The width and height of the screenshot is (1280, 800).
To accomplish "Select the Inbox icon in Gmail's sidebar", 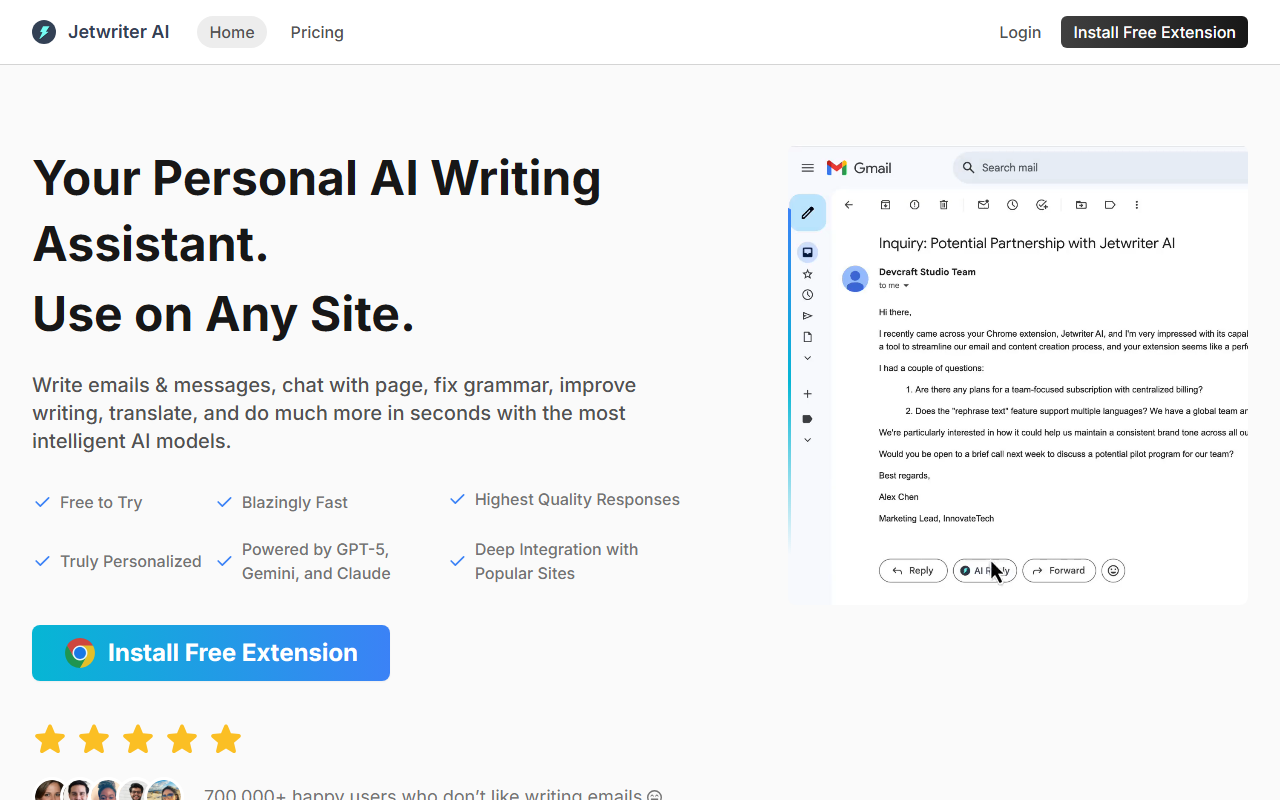I will (x=808, y=252).
